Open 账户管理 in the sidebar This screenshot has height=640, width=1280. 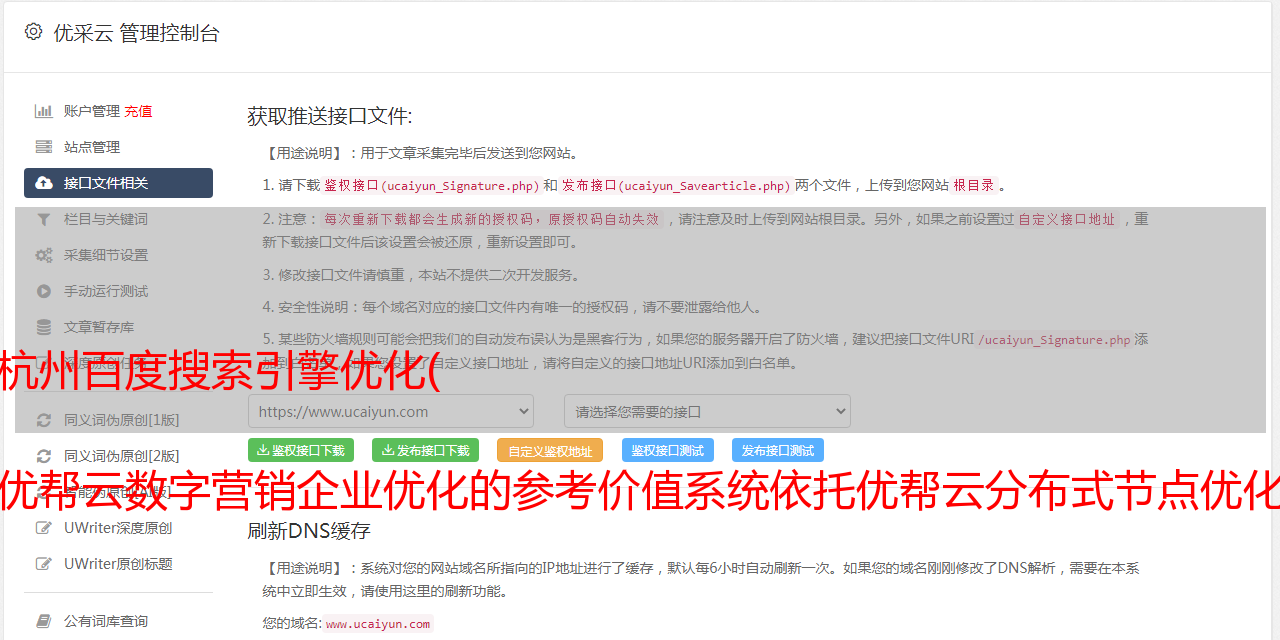pyautogui.click(x=92, y=111)
